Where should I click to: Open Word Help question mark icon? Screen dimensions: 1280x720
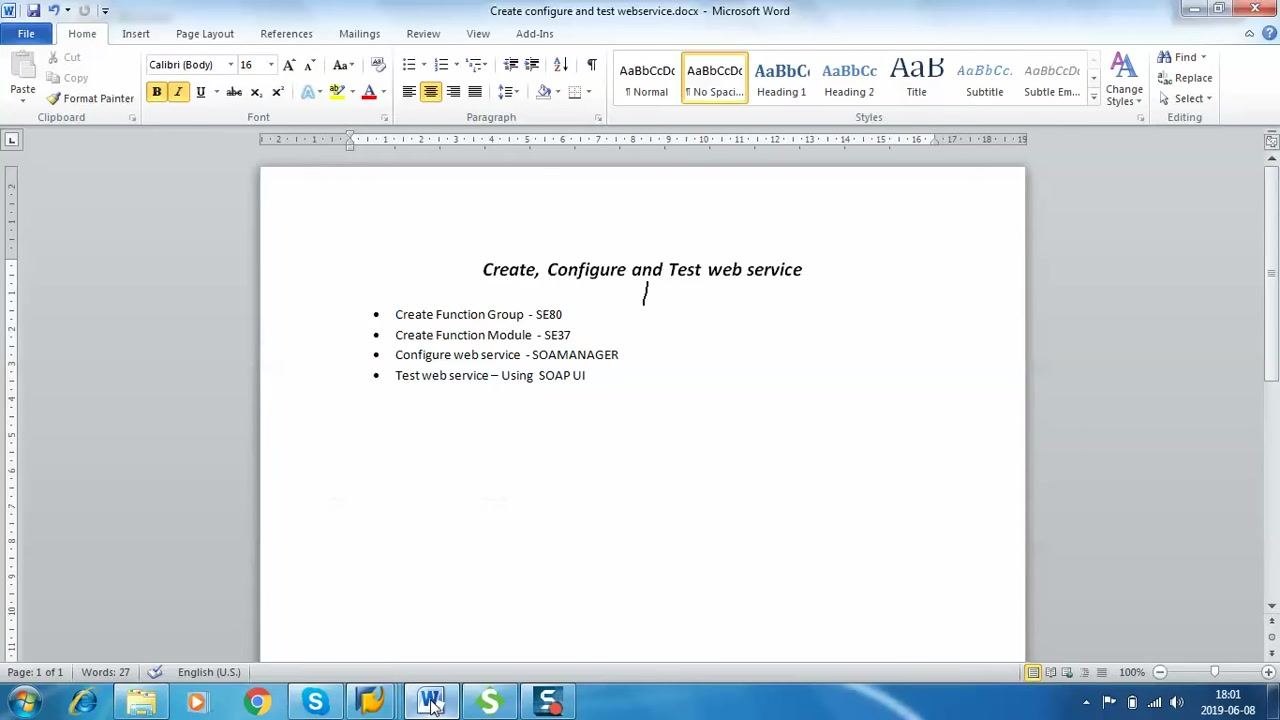coord(1270,34)
